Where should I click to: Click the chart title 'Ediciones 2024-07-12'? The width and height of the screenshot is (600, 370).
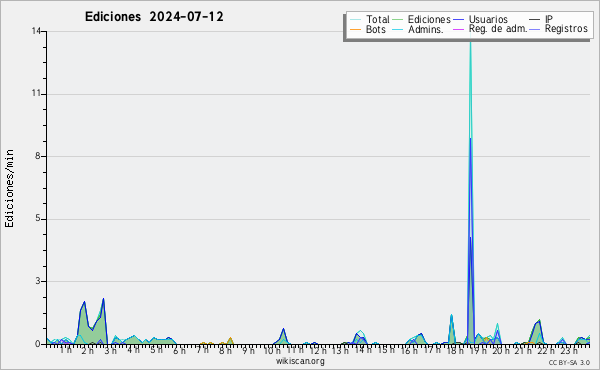tap(154, 17)
